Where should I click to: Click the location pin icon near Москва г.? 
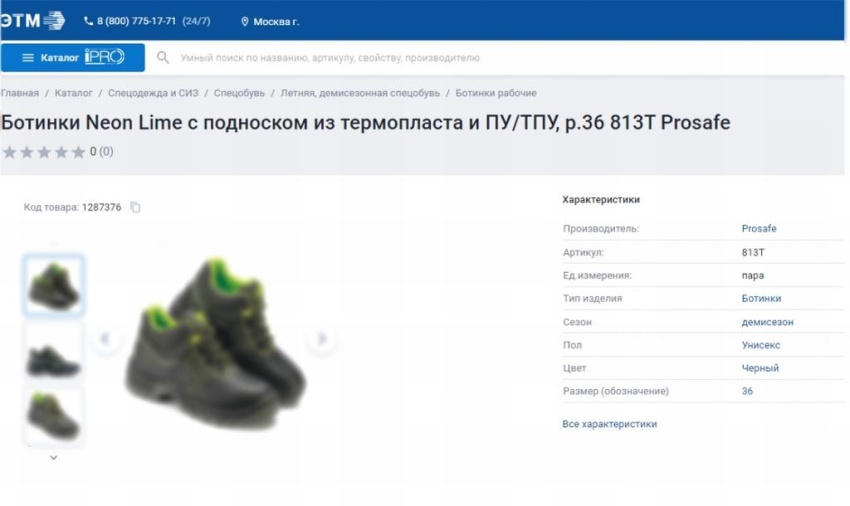tap(244, 22)
